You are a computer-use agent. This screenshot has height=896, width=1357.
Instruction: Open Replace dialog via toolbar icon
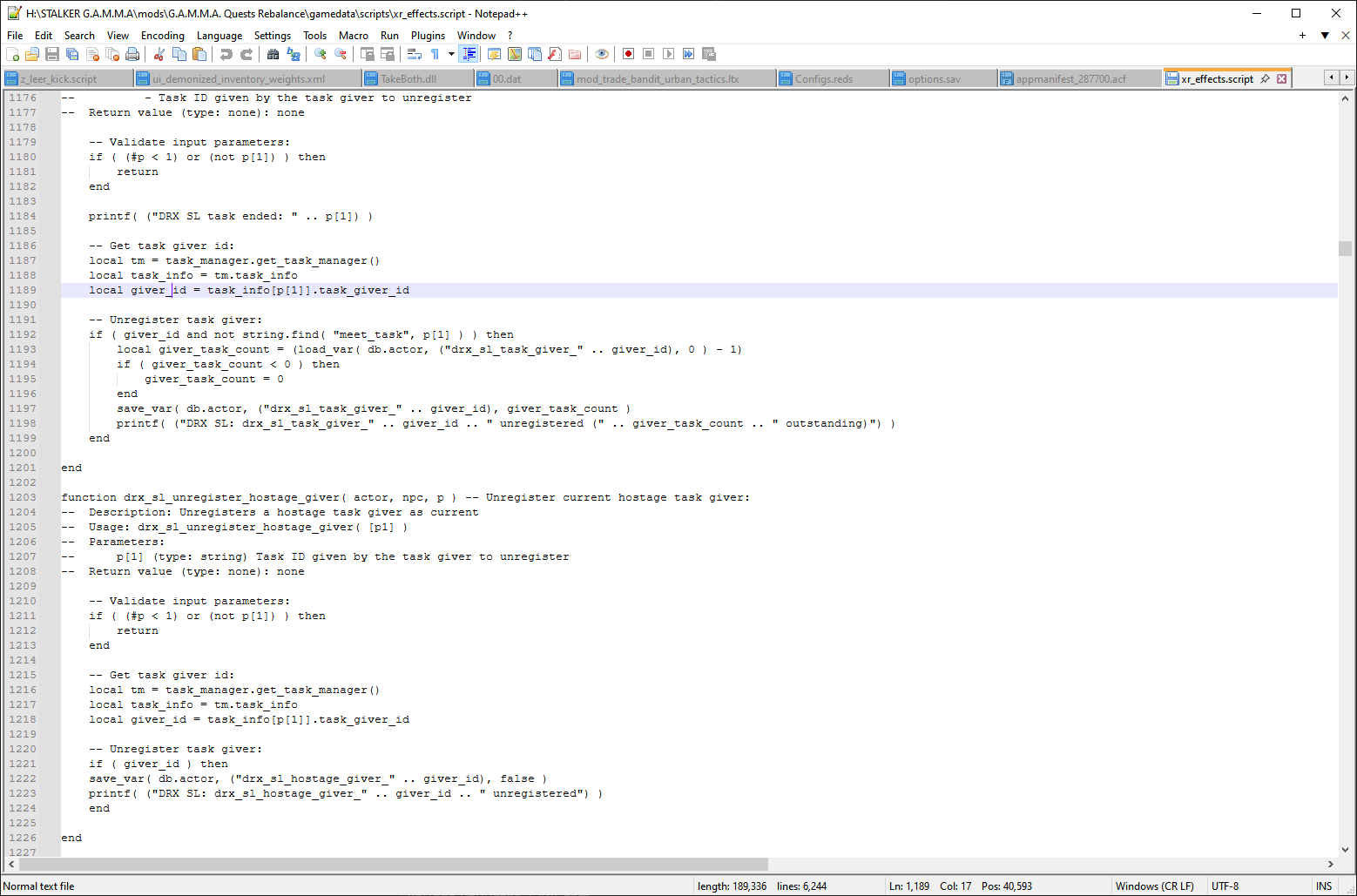(294, 54)
